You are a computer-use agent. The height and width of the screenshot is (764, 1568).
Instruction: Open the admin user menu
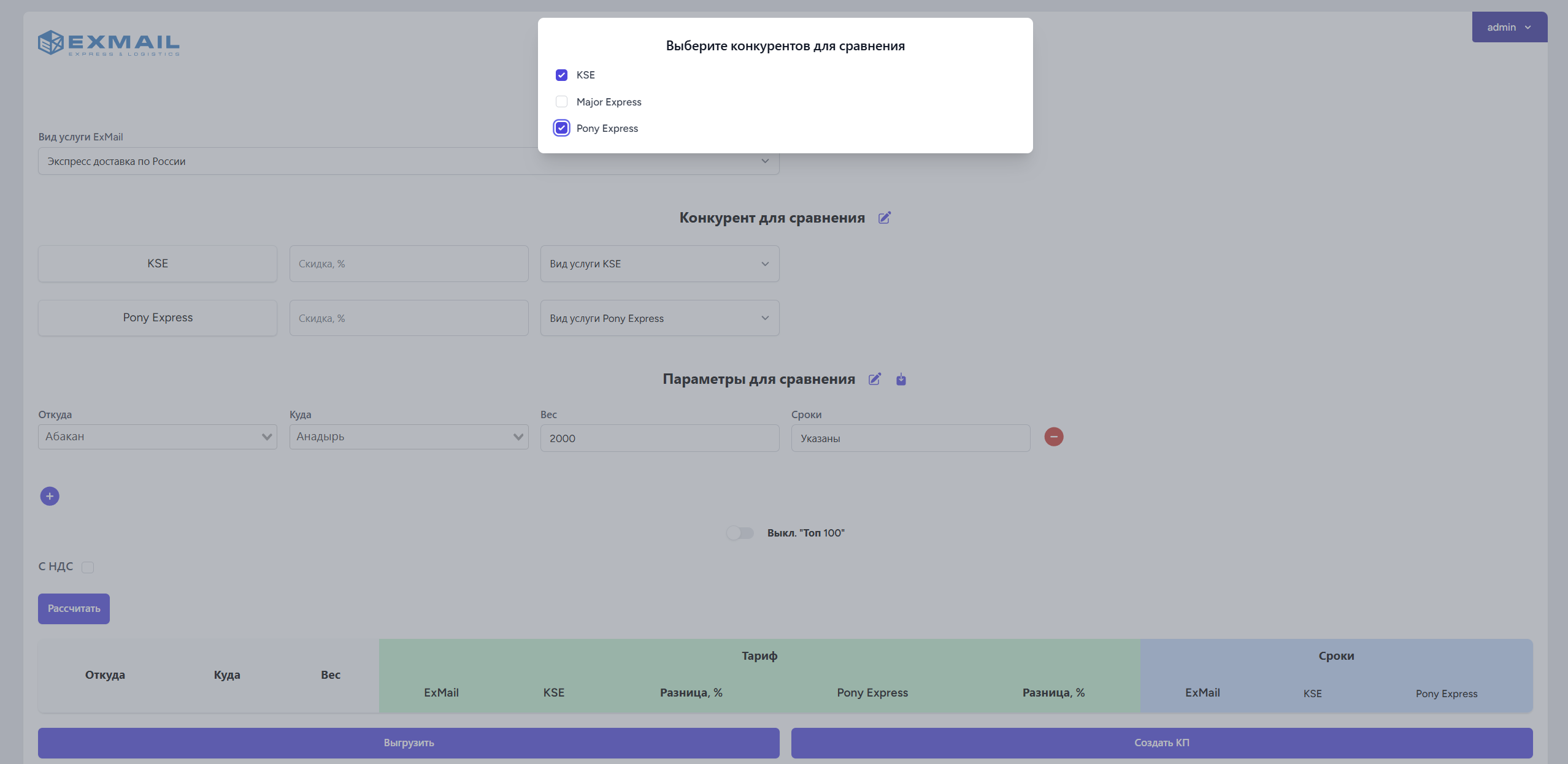tap(1509, 27)
